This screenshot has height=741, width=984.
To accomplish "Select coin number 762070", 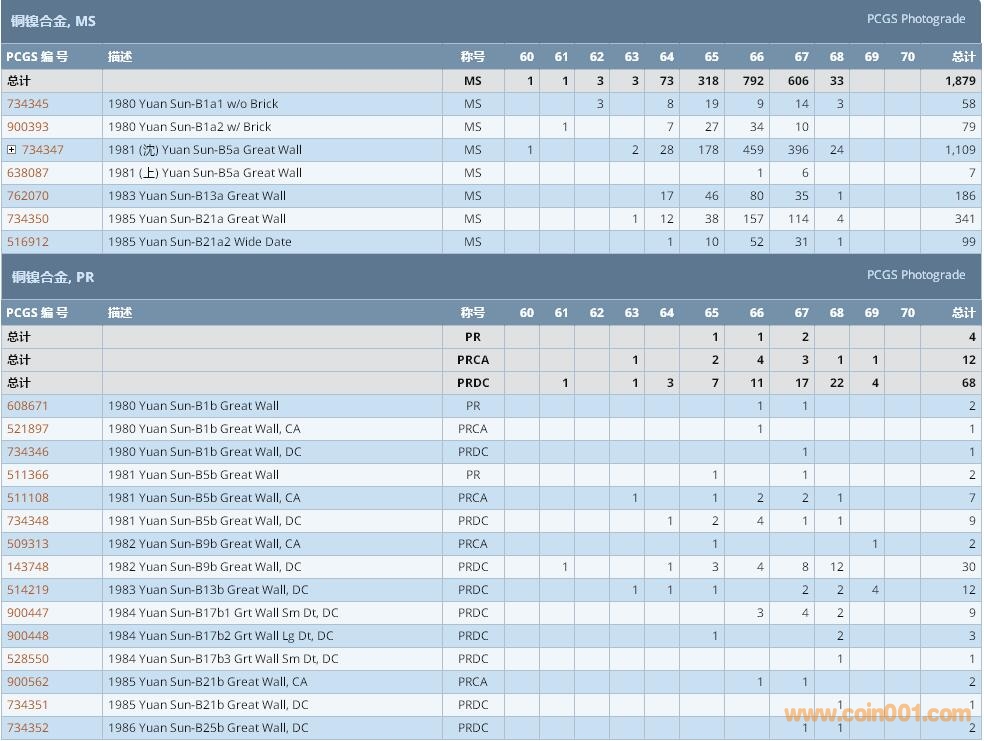I will pyautogui.click(x=28, y=196).
